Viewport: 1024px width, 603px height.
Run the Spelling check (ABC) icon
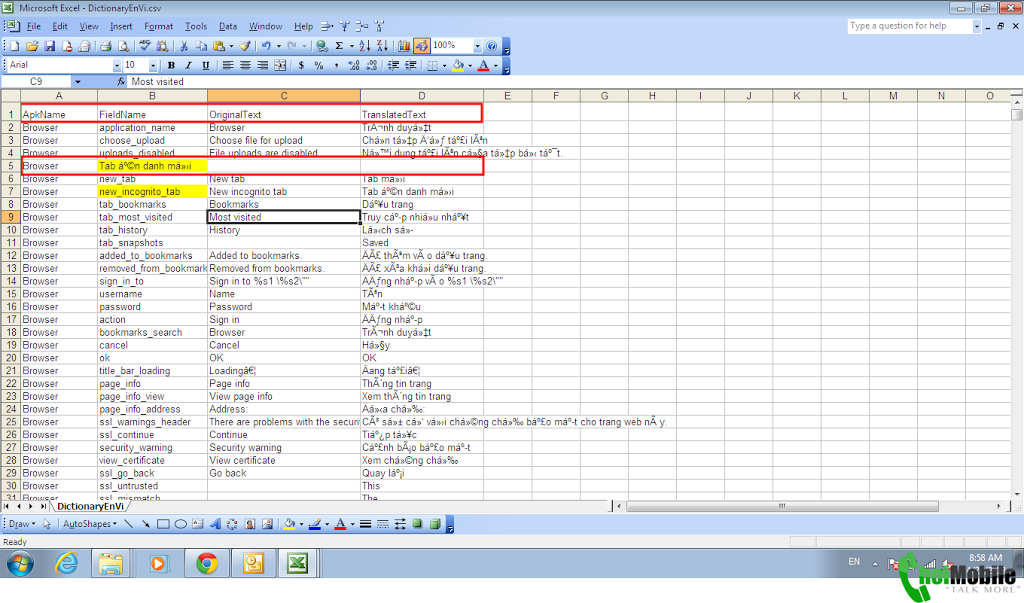144,46
